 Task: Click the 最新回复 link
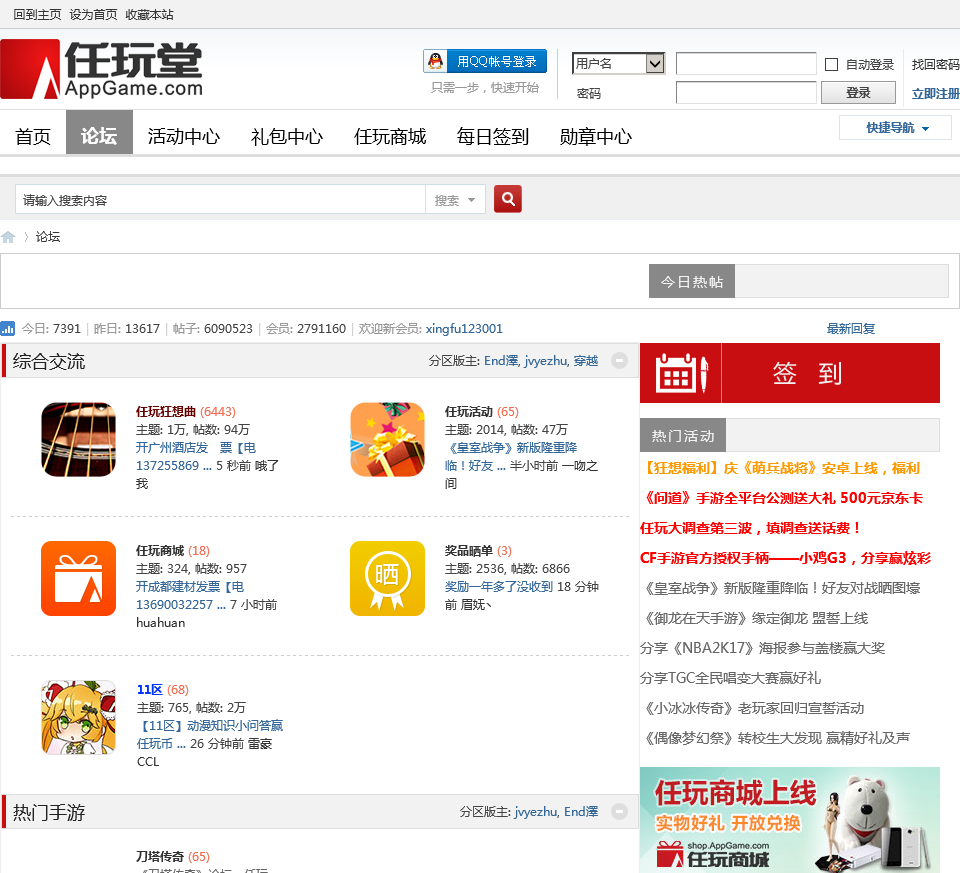click(x=850, y=329)
